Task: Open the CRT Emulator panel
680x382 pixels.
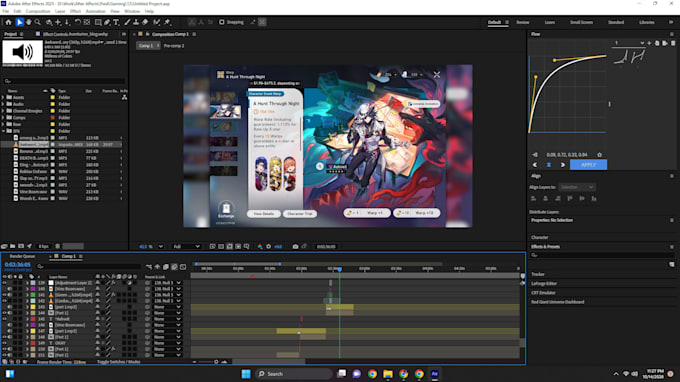Action: click(x=543, y=293)
